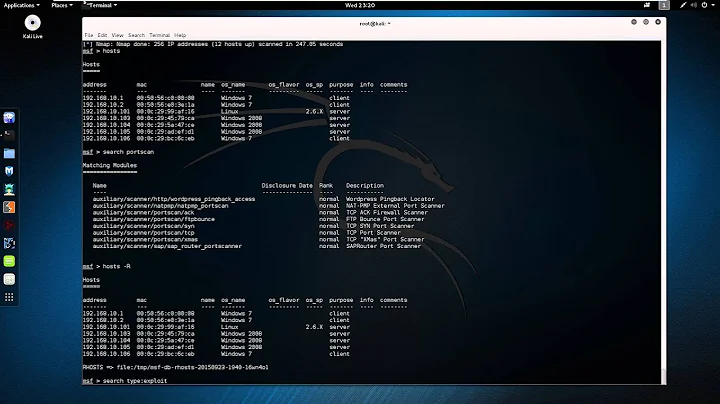Open the clock showing Wed 23:20
This screenshot has height=404, width=720.
[x=360, y=5]
